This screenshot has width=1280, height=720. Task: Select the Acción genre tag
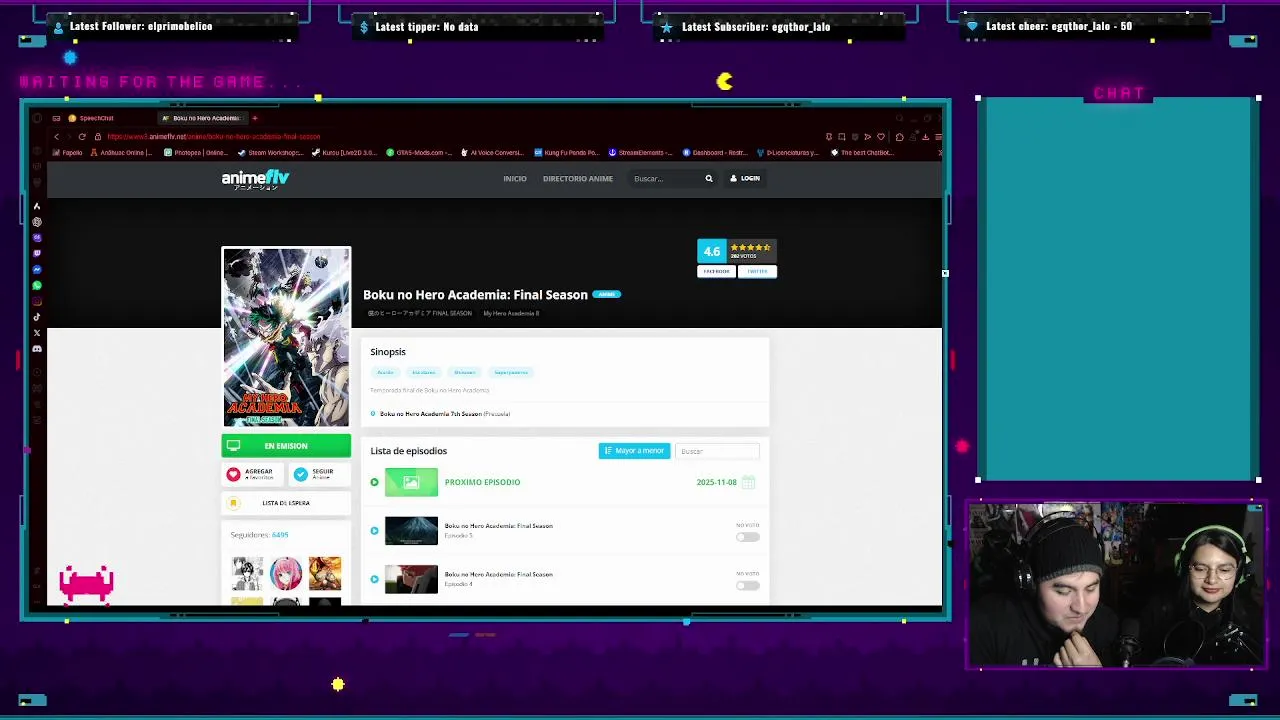point(385,372)
